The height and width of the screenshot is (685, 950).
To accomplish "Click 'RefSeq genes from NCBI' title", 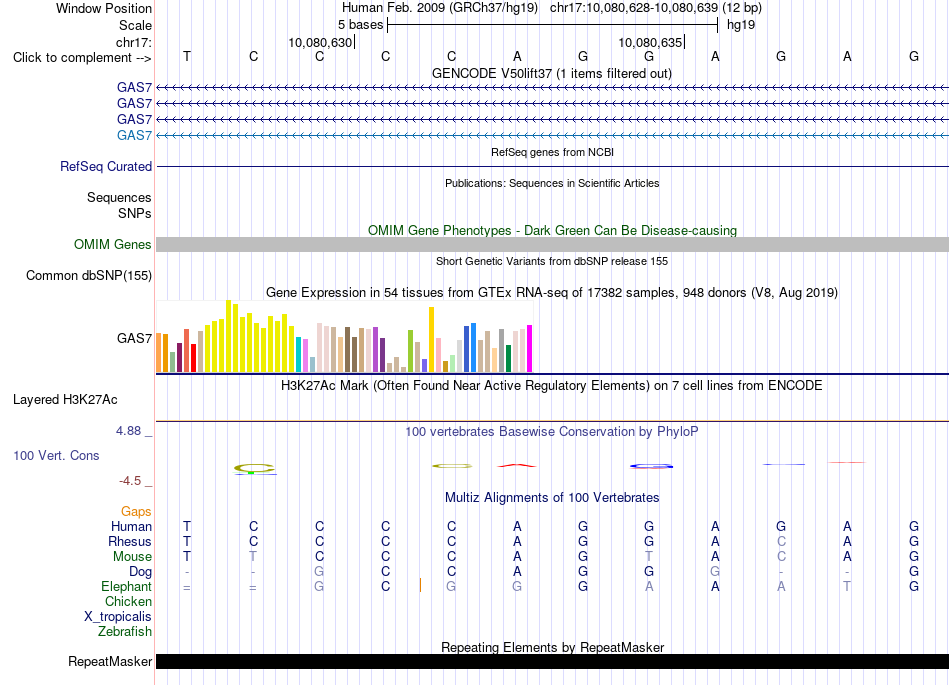I will 552,152.
